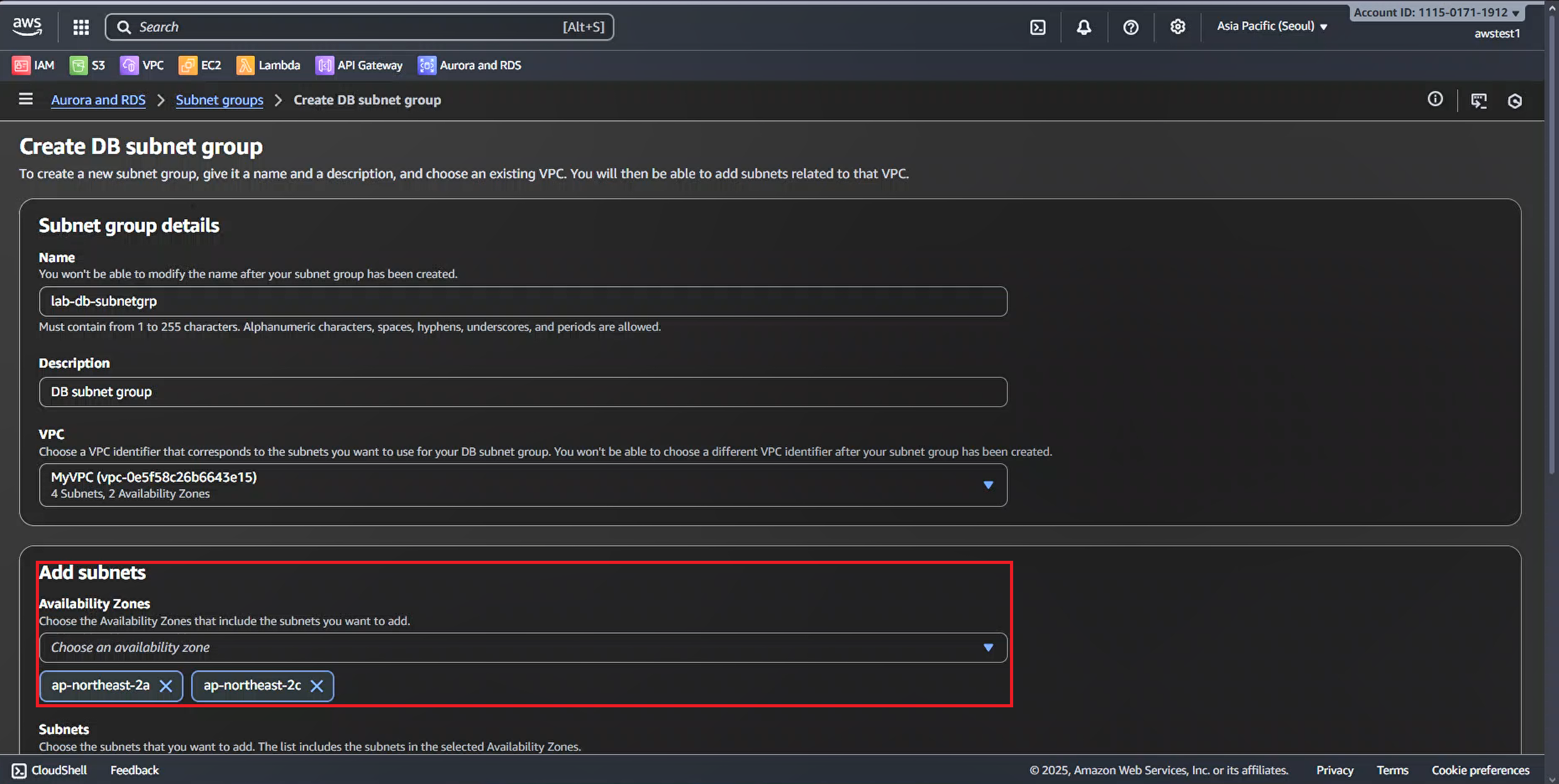
Task: Launch CloudShell from the top bar icon
Action: coord(1038,27)
